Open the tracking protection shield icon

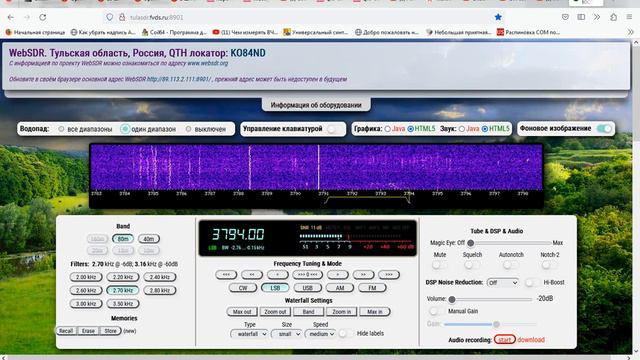pos(109,17)
